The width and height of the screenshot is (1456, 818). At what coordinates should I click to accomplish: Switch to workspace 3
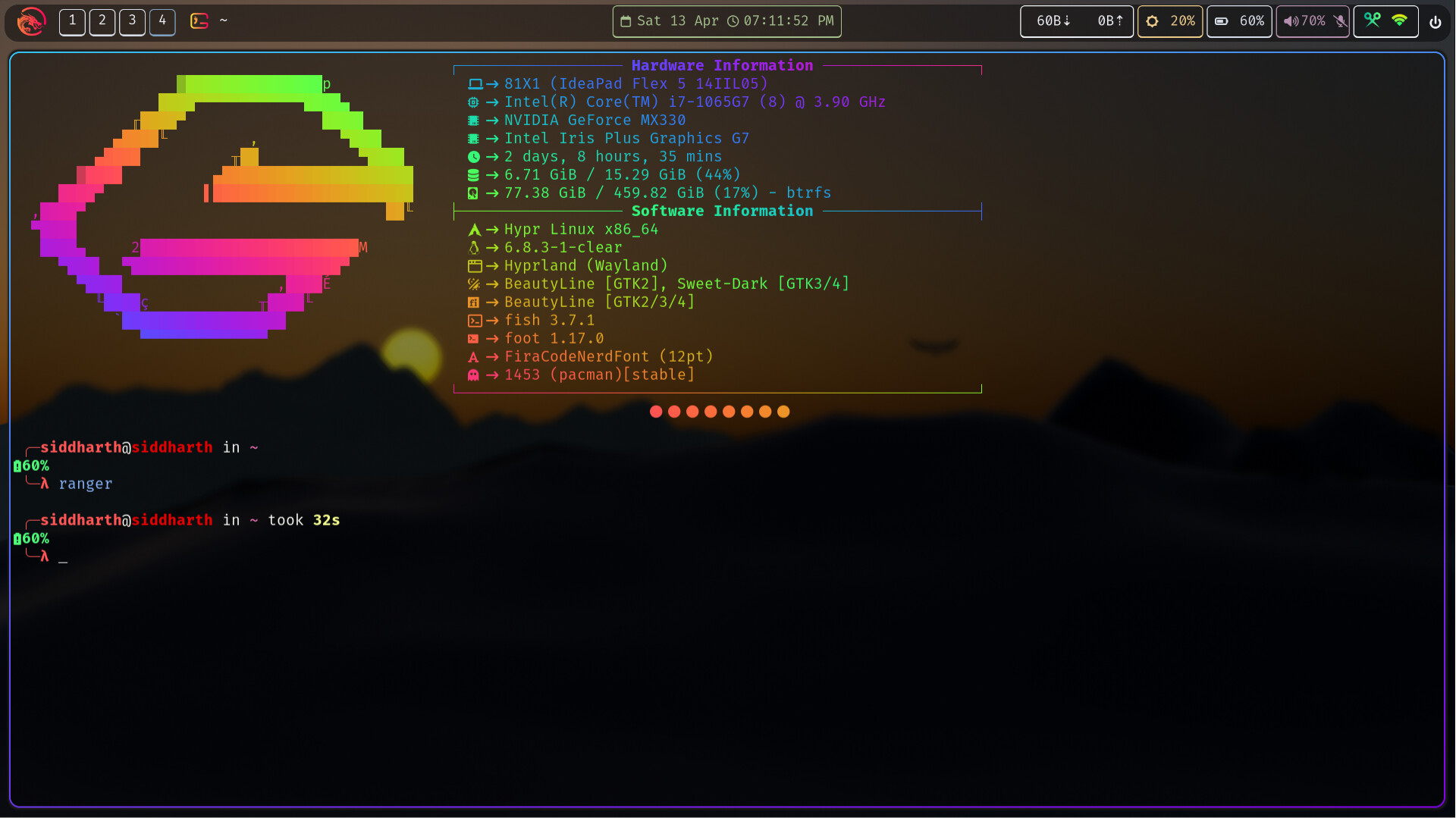click(x=132, y=21)
